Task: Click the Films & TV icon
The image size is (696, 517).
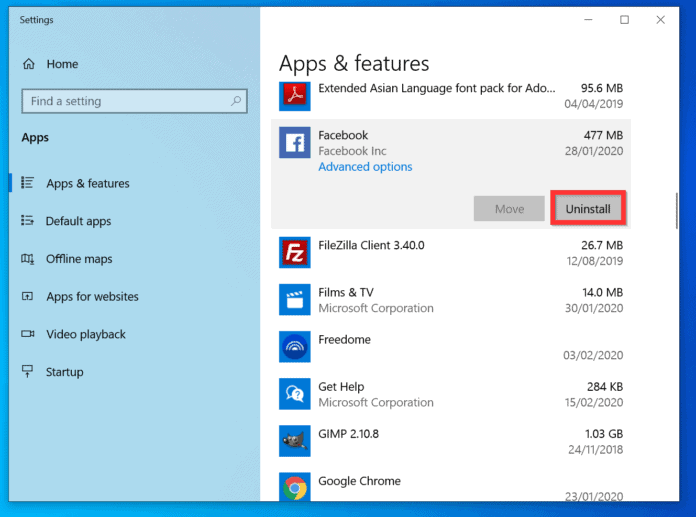Action: (295, 300)
